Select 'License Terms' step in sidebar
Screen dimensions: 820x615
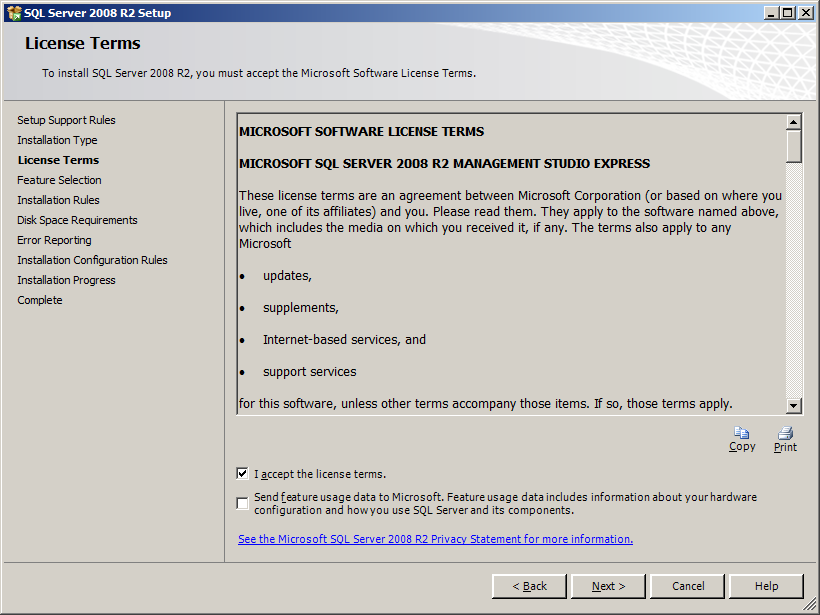(58, 160)
